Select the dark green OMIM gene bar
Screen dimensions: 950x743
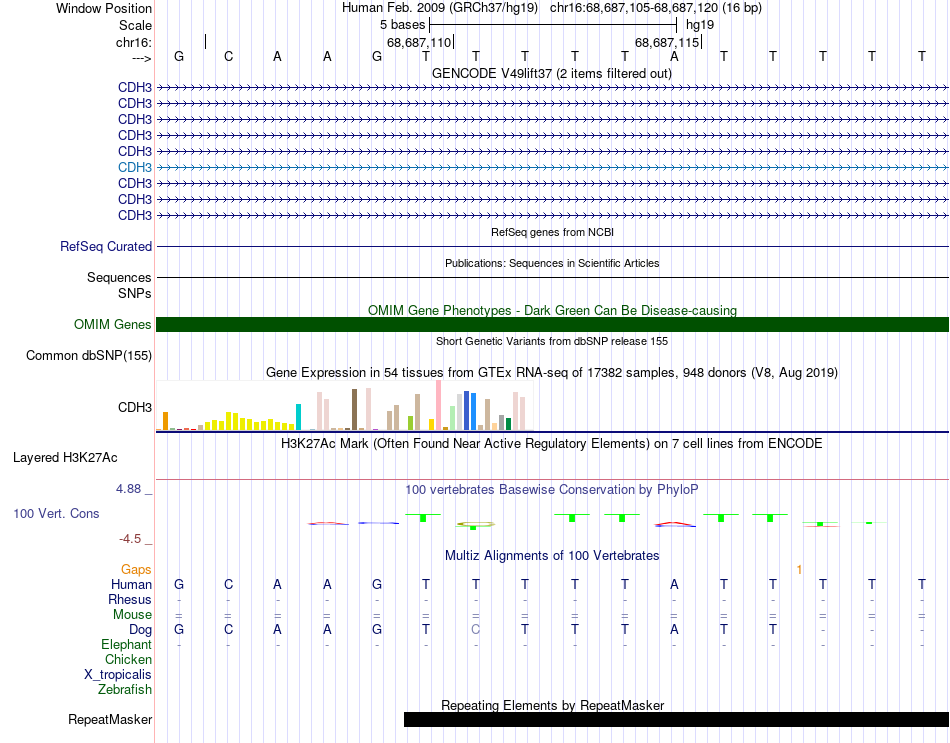pos(552,324)
